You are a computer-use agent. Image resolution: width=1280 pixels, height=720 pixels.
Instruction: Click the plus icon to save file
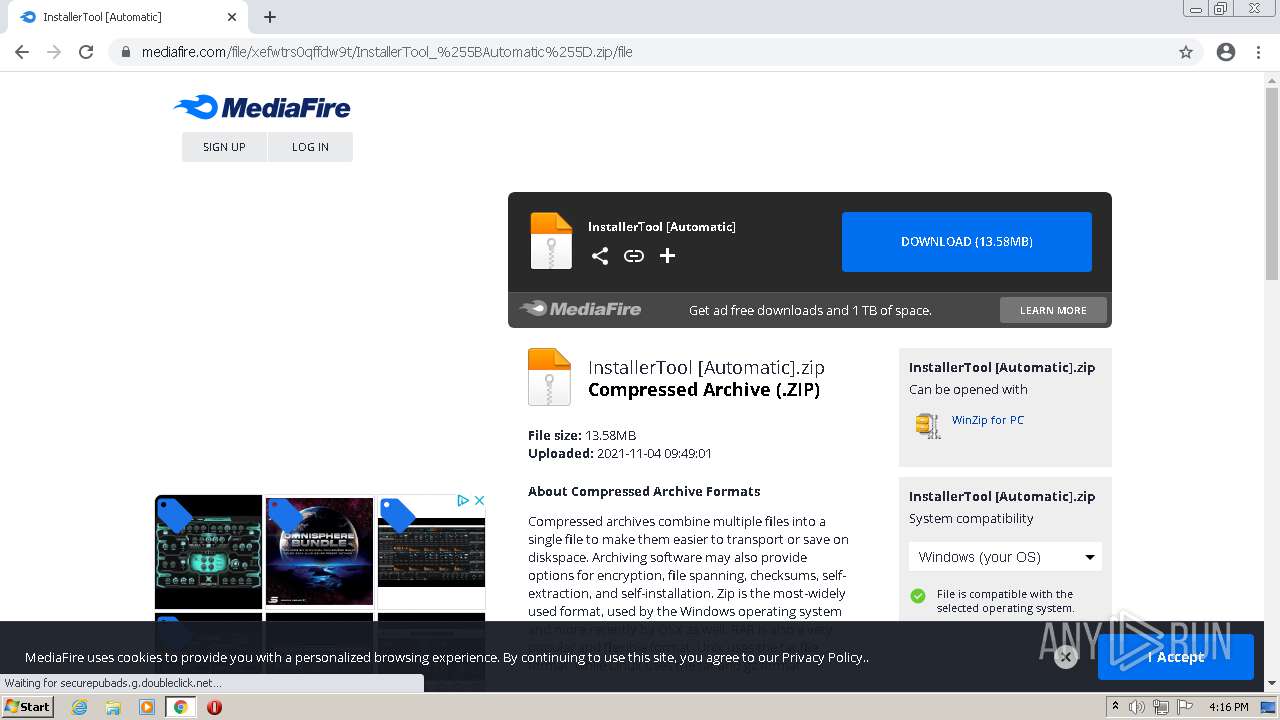click(668, 256)
